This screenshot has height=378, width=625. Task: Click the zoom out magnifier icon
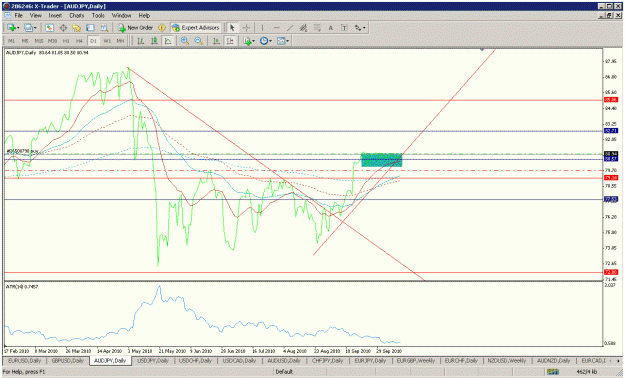click(198, 41)
